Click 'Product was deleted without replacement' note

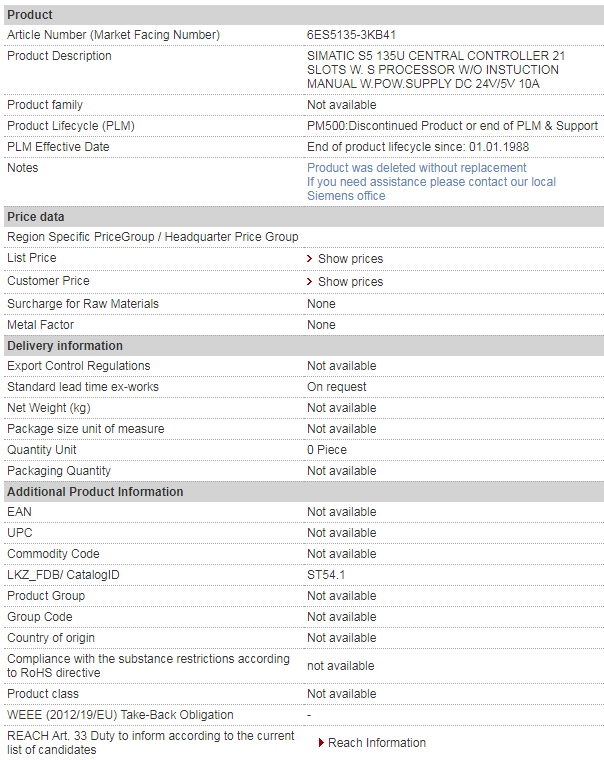[x=416, y=168]
